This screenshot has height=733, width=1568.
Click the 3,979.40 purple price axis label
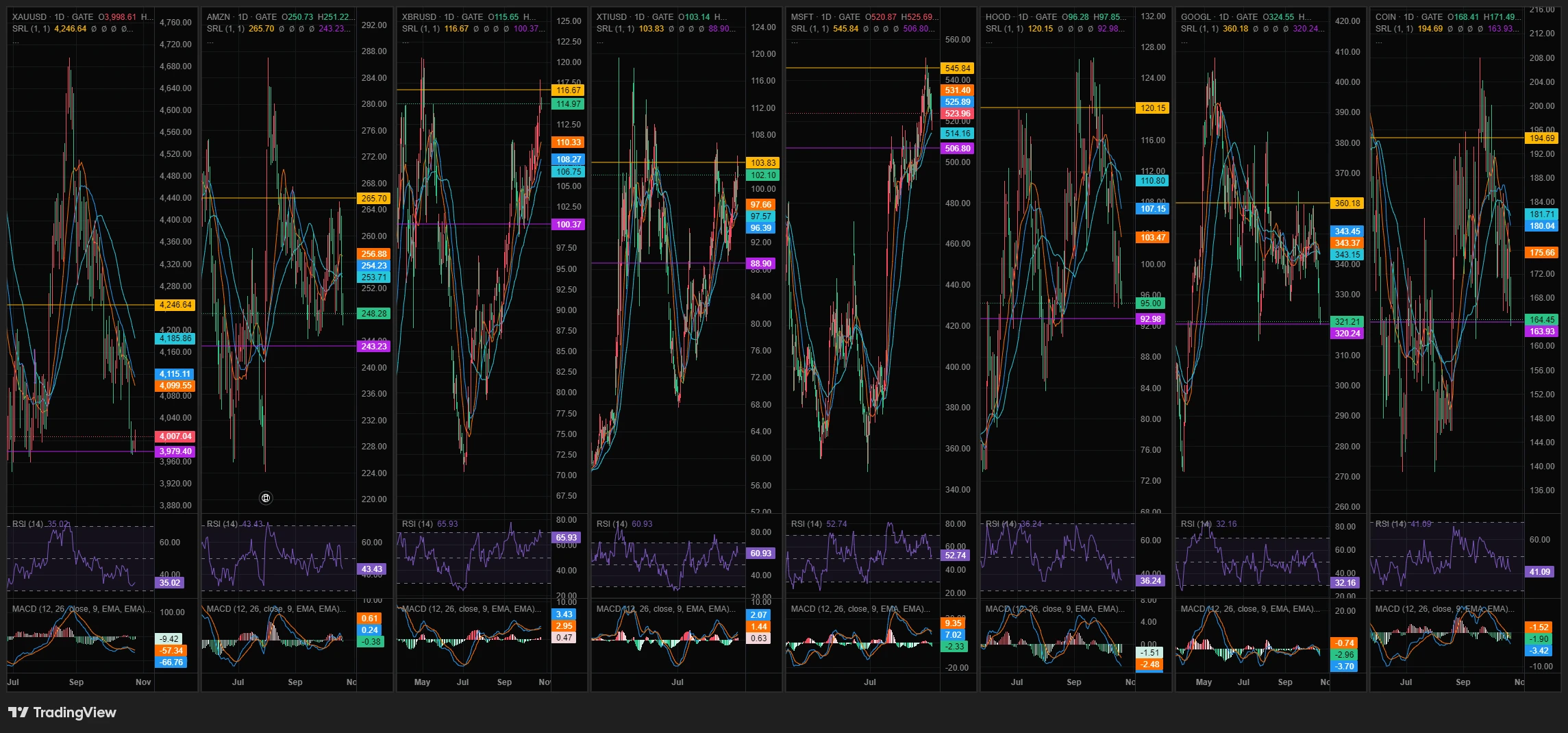coord(175,451)
